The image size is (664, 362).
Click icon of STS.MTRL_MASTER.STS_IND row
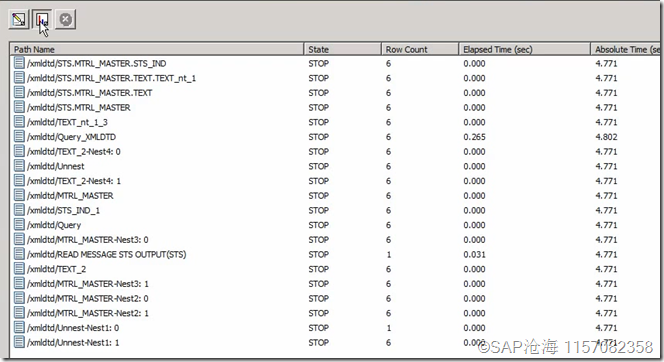coord(19,63)
